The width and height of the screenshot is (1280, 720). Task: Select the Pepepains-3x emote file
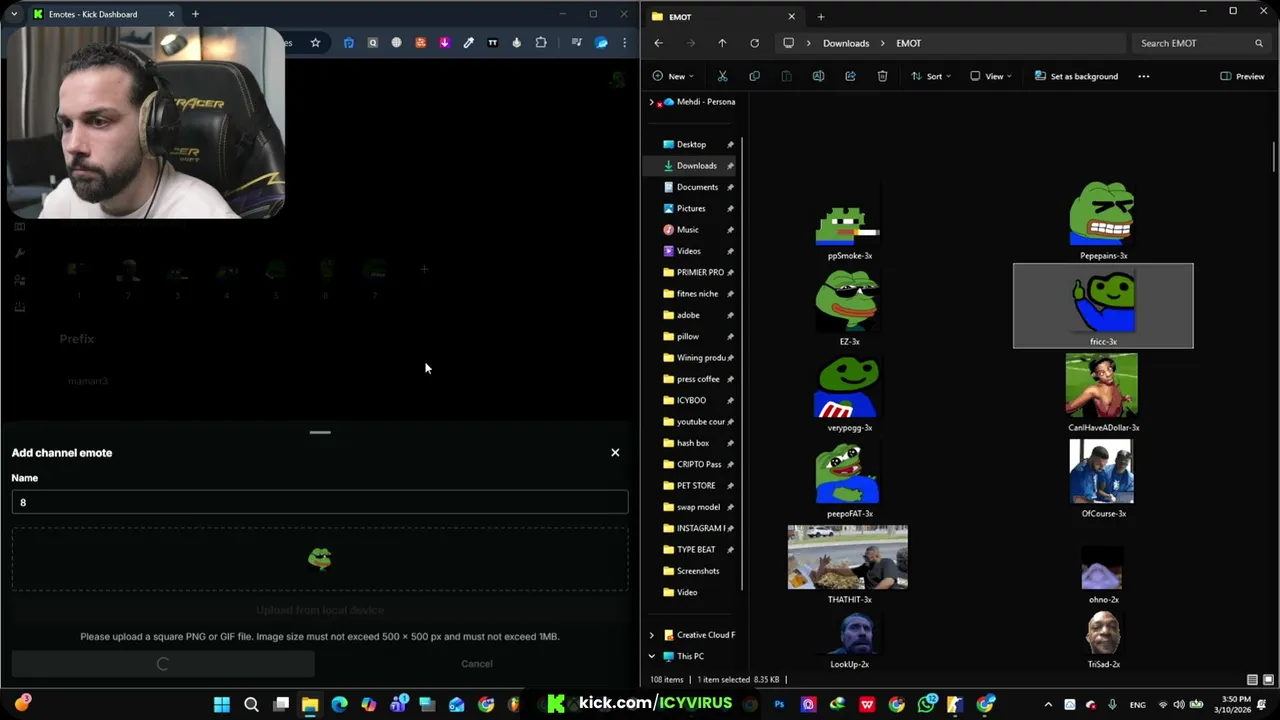click(x=1103, y=220)
